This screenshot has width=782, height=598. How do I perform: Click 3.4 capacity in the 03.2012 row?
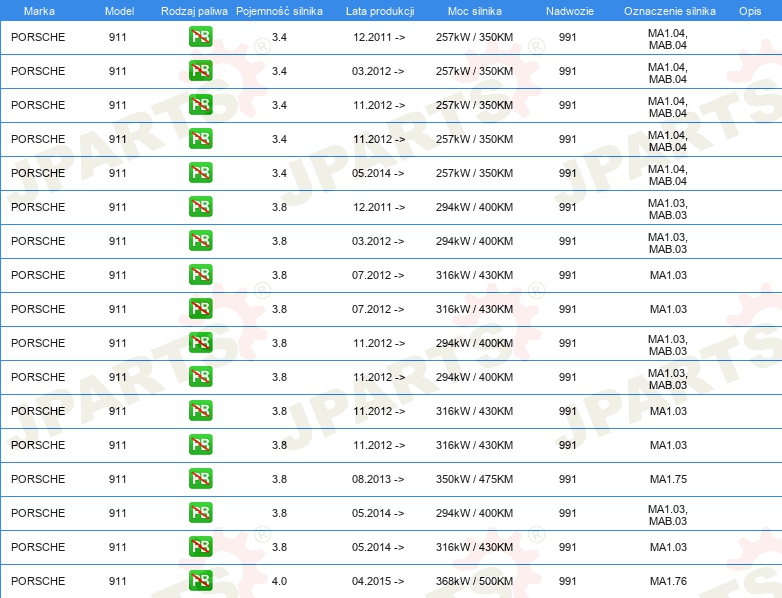279,71
